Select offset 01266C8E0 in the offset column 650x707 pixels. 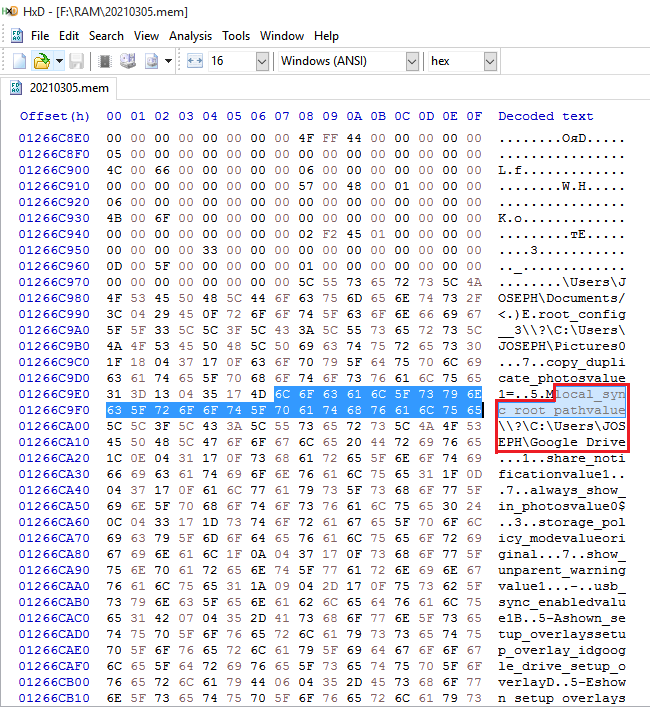(x=54, y=138)
